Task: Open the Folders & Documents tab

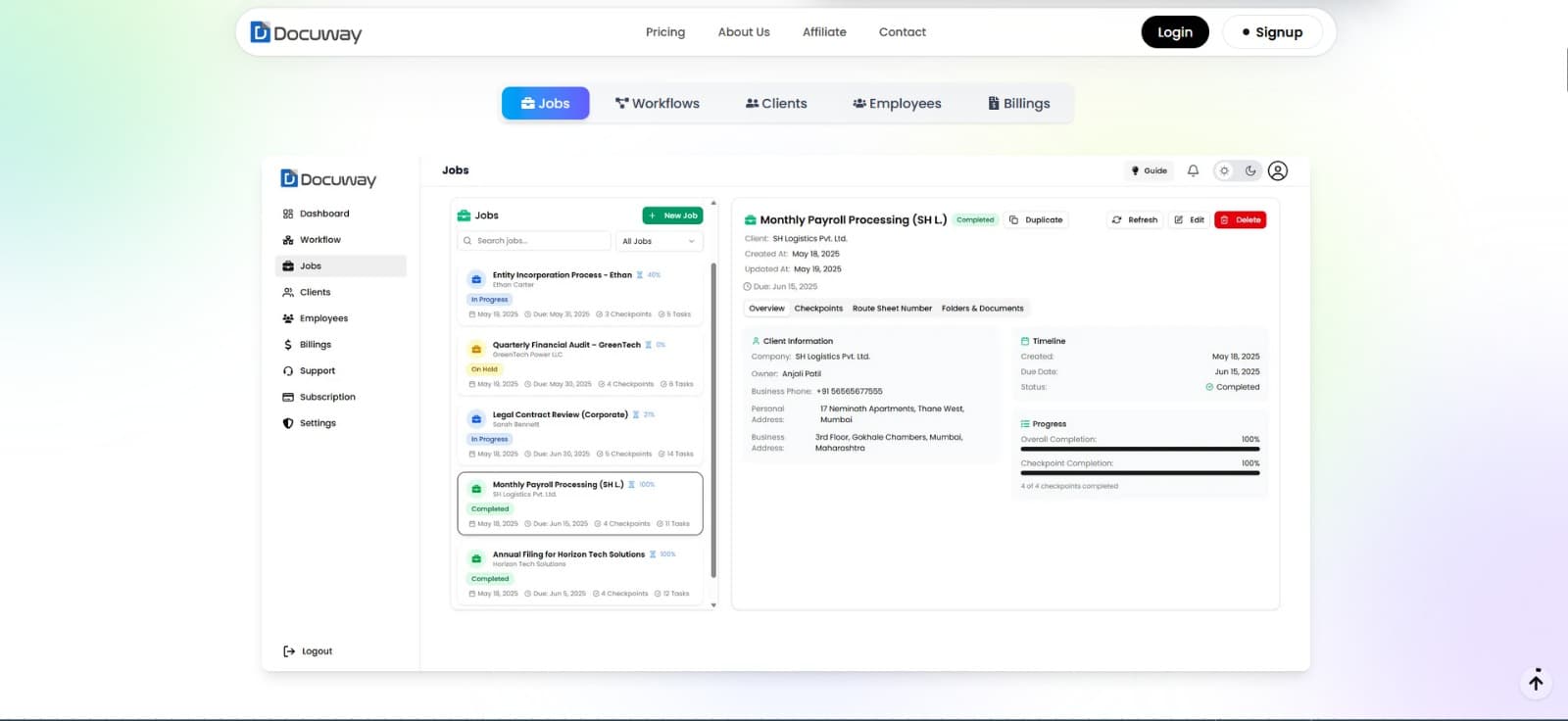Action: point(982,309)
